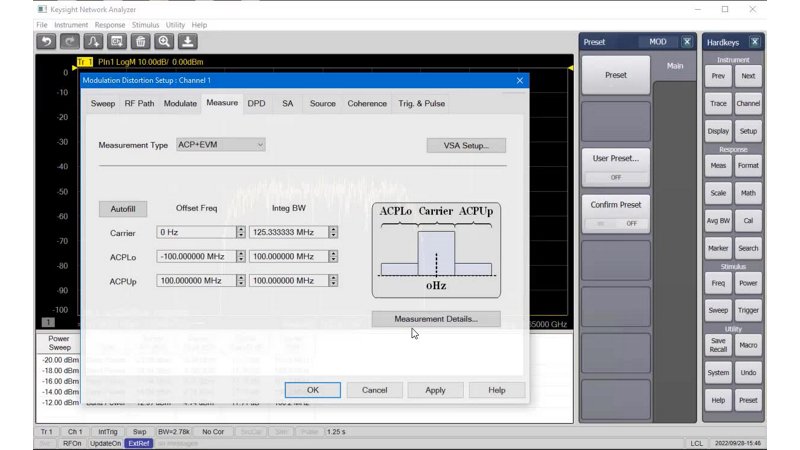Step the Carrier Integ BW spinner
Image resolution: width=800 pixels, height=450 pixels.
[x=333, y=232]
